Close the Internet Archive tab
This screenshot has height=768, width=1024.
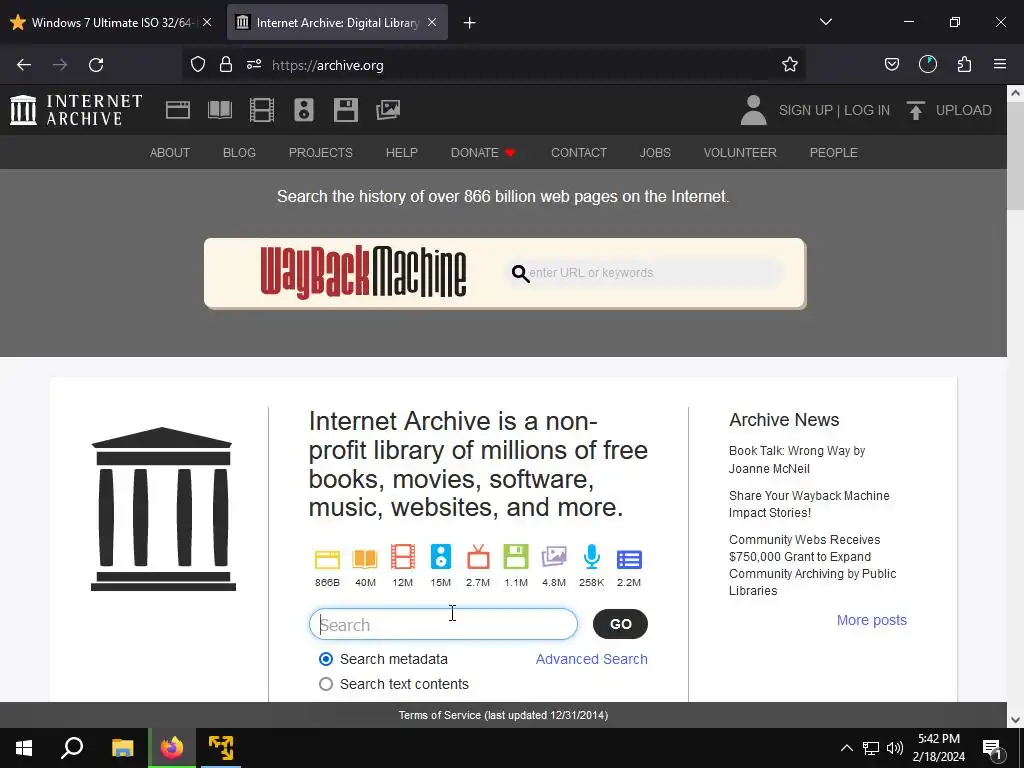click(432, 22)
